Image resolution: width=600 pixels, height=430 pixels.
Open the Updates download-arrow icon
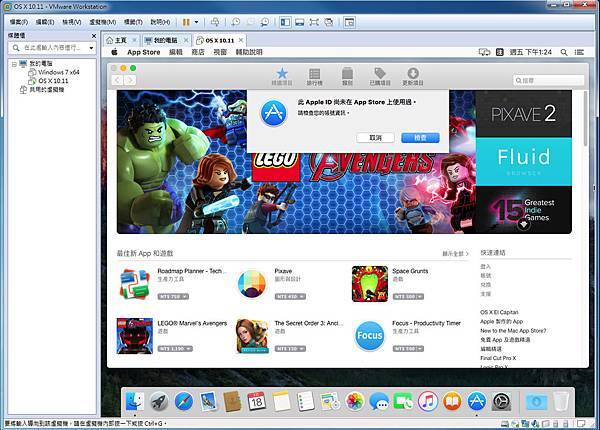(x=412, y=77)
